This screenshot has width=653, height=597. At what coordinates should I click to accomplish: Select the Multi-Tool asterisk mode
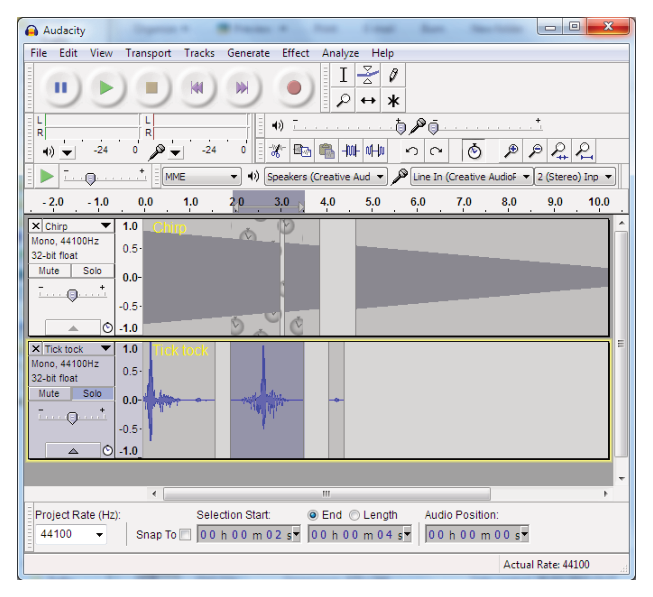click(x=393, y=100)
